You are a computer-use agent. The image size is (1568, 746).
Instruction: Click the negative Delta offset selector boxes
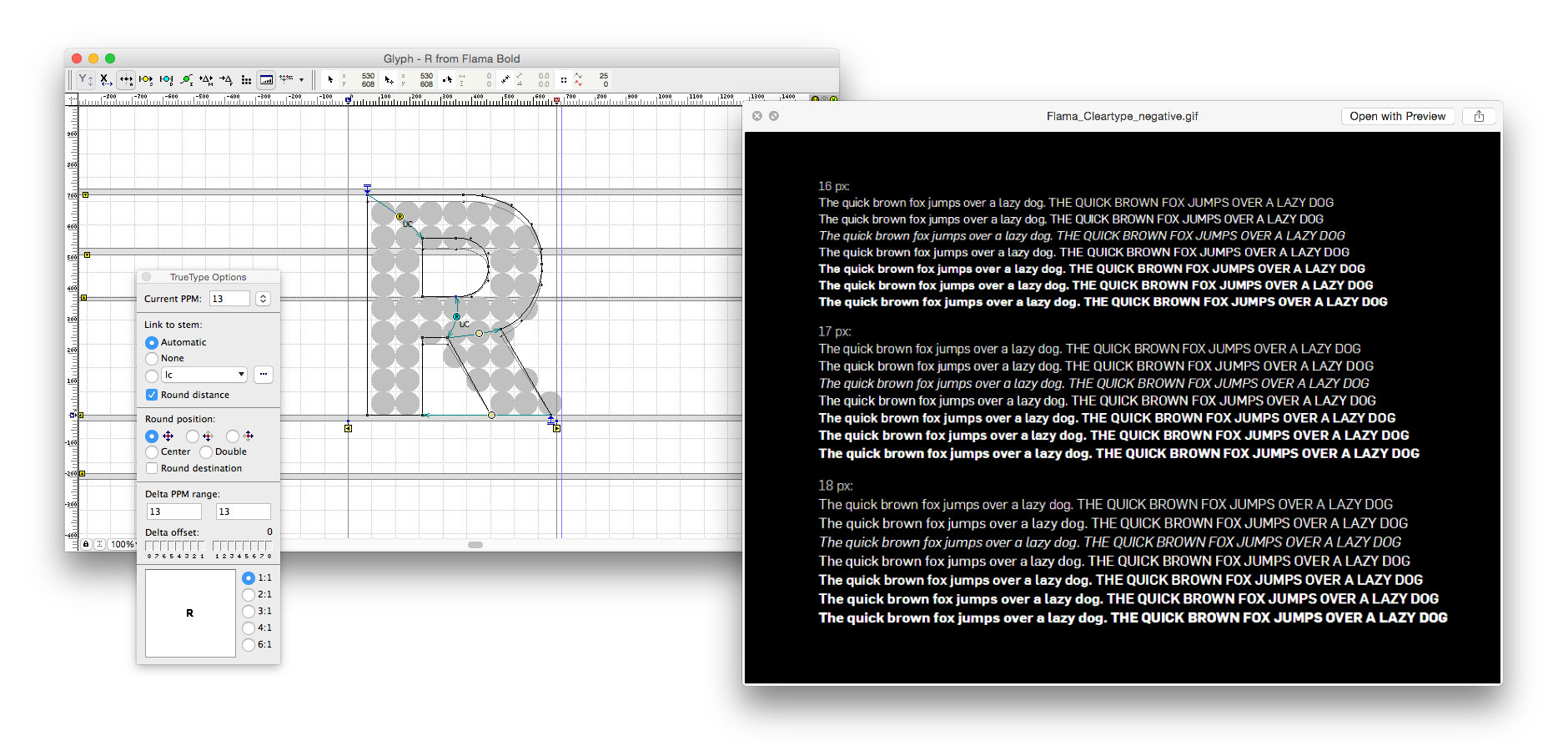click(x=174, y=547)
